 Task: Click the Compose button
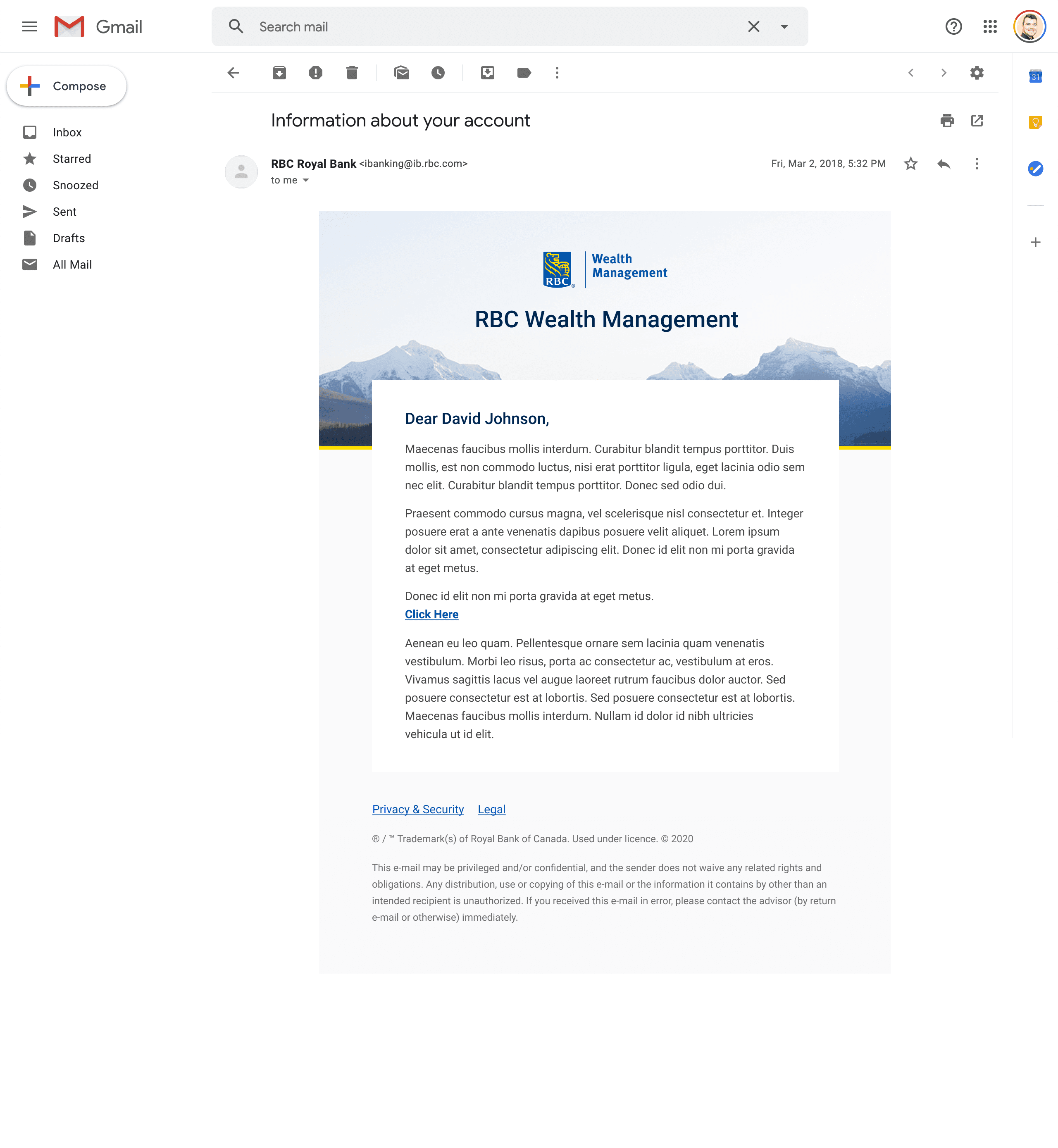point(67,86)
